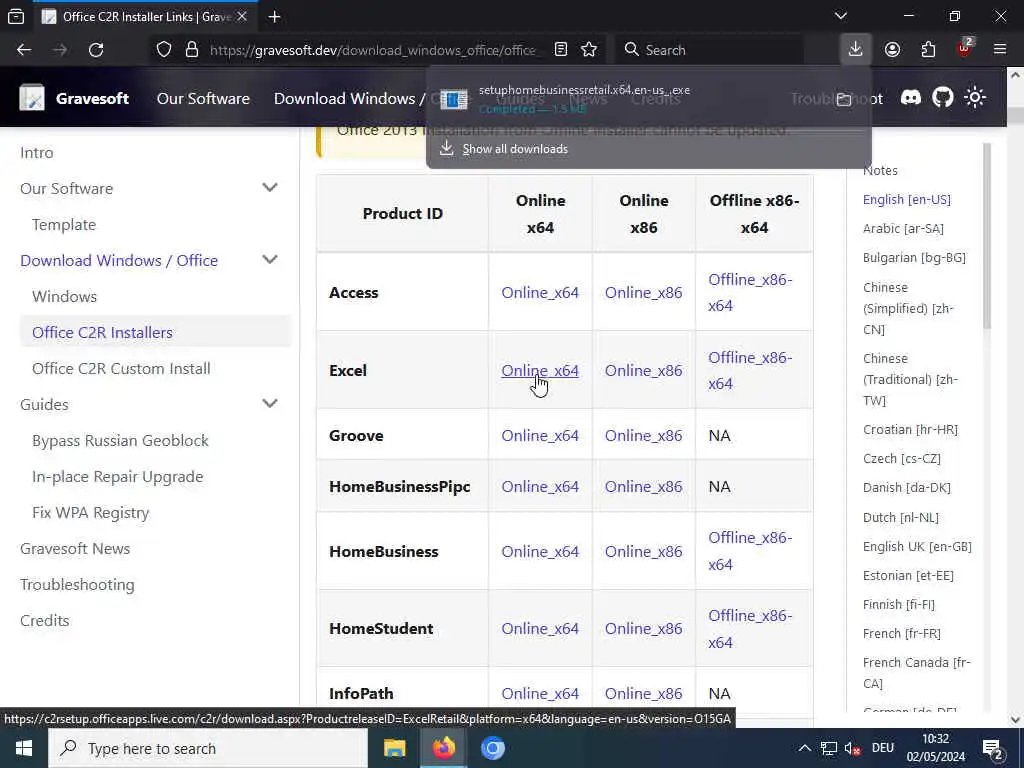The height and width of the screenshot is (768, 1024).
Task: Jump to Dutch [nl-NL] section
Action: pos(901,517)
